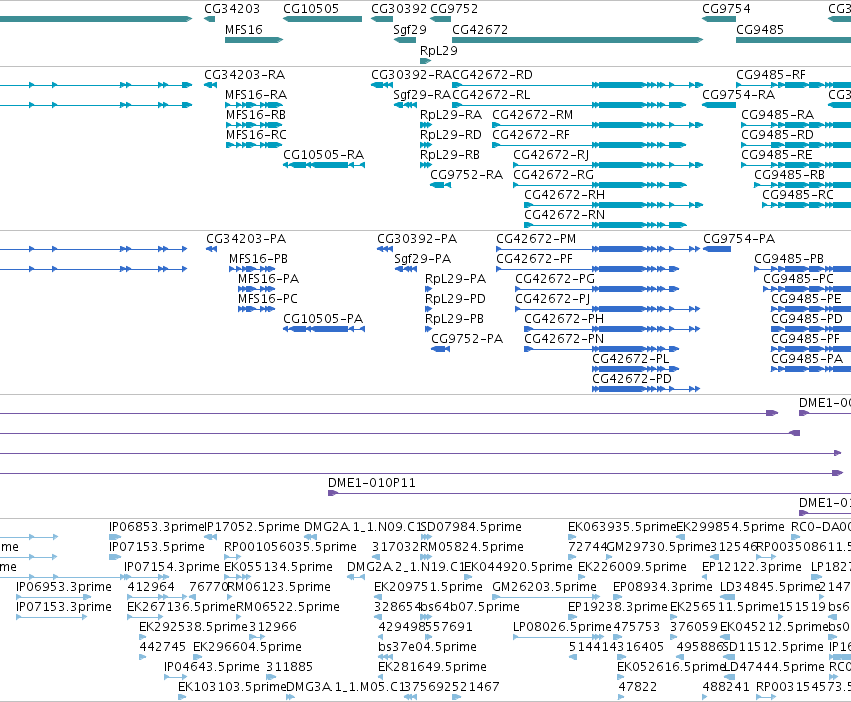Select the IP04643.5prime EST

212,667
